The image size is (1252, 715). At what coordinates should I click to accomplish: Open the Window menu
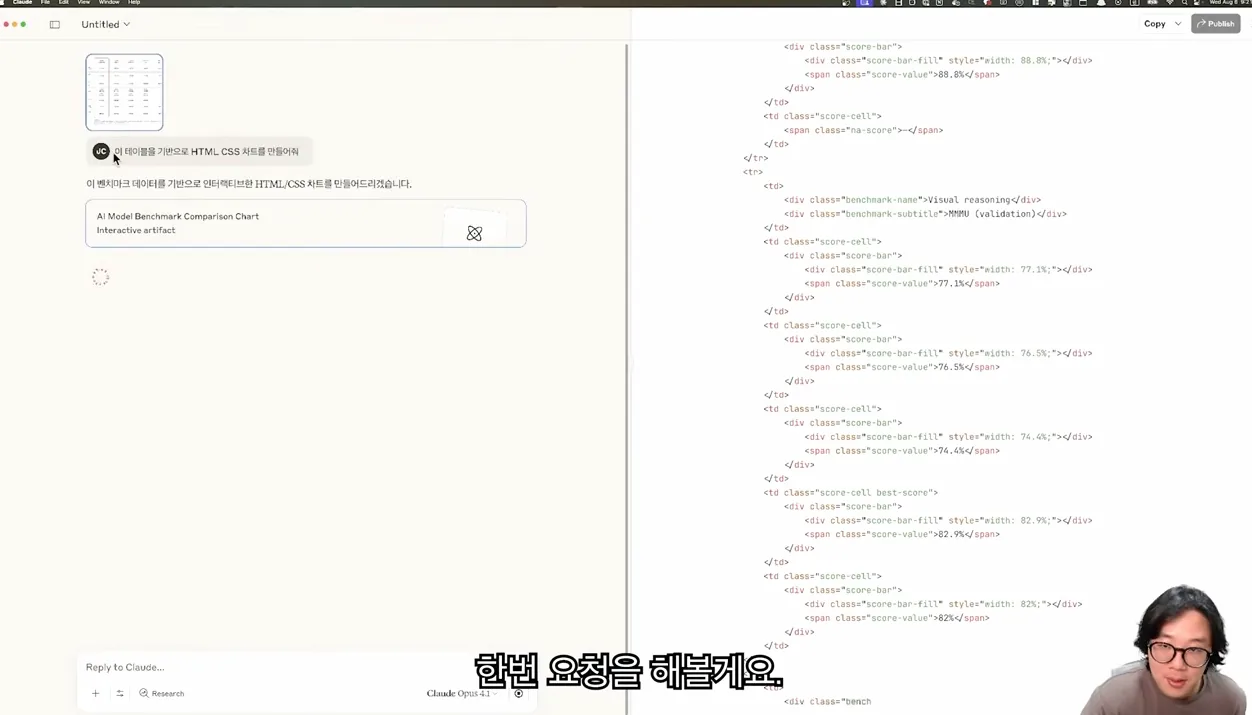tap(109, 3)
